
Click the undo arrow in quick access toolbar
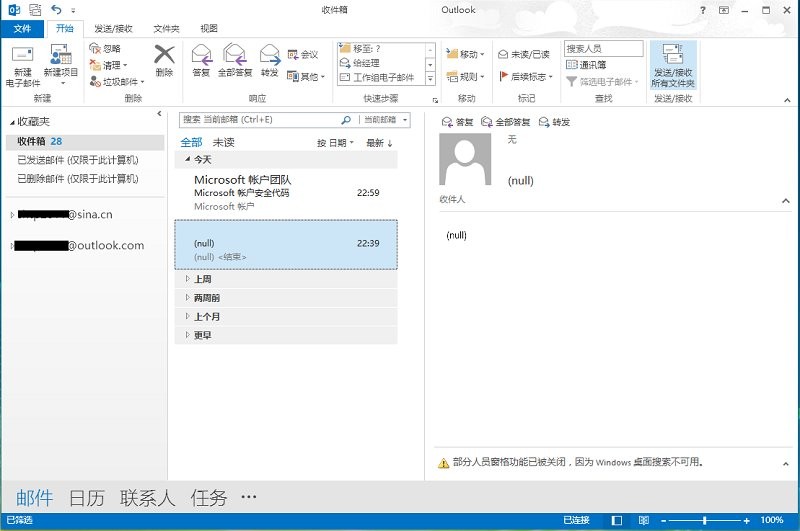56,9
